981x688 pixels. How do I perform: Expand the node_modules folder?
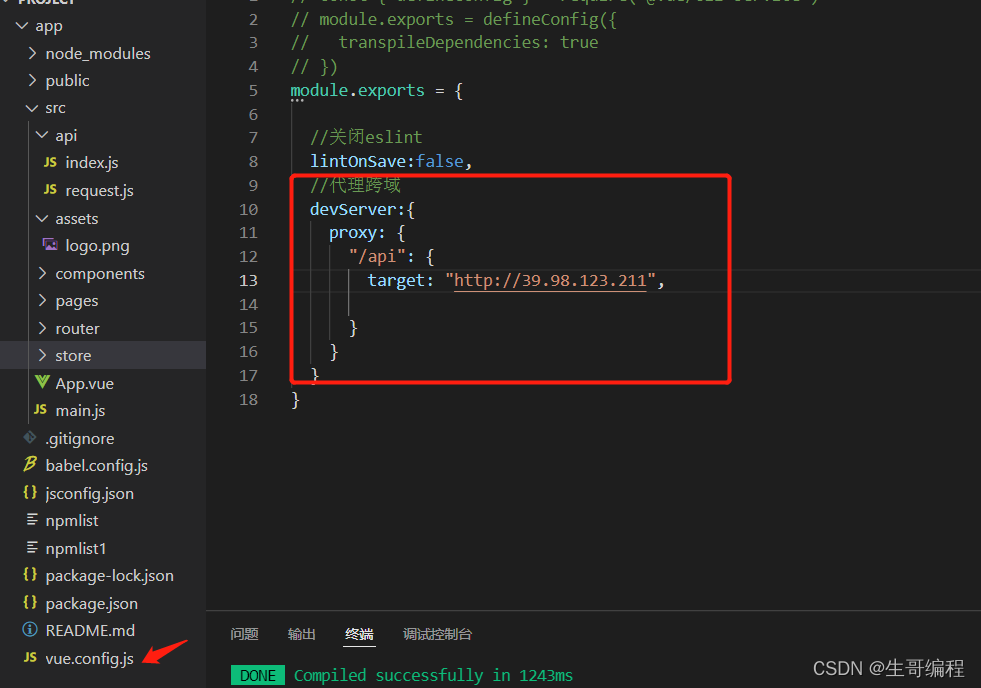pos(32,53)
